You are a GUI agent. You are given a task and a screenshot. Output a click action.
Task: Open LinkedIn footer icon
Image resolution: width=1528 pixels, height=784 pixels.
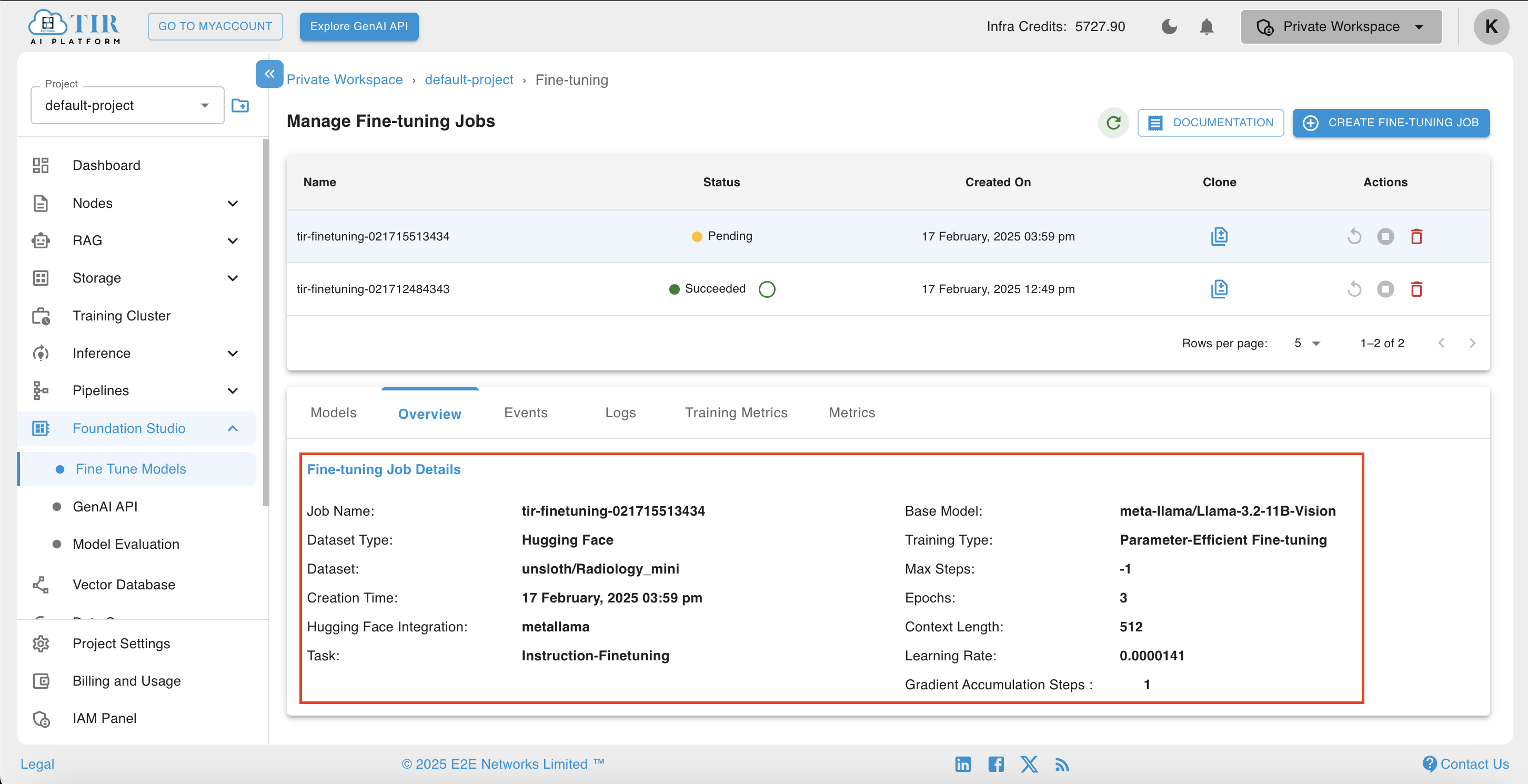click(x=963, y=764)
